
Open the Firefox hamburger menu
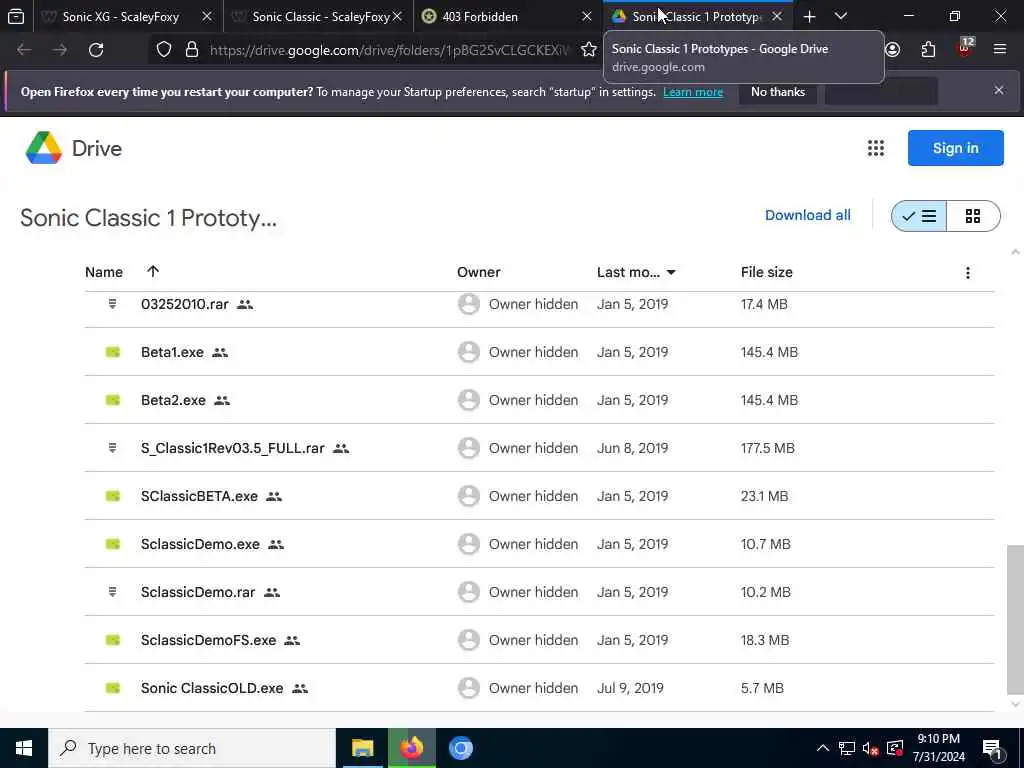(x=1000, y=50)
